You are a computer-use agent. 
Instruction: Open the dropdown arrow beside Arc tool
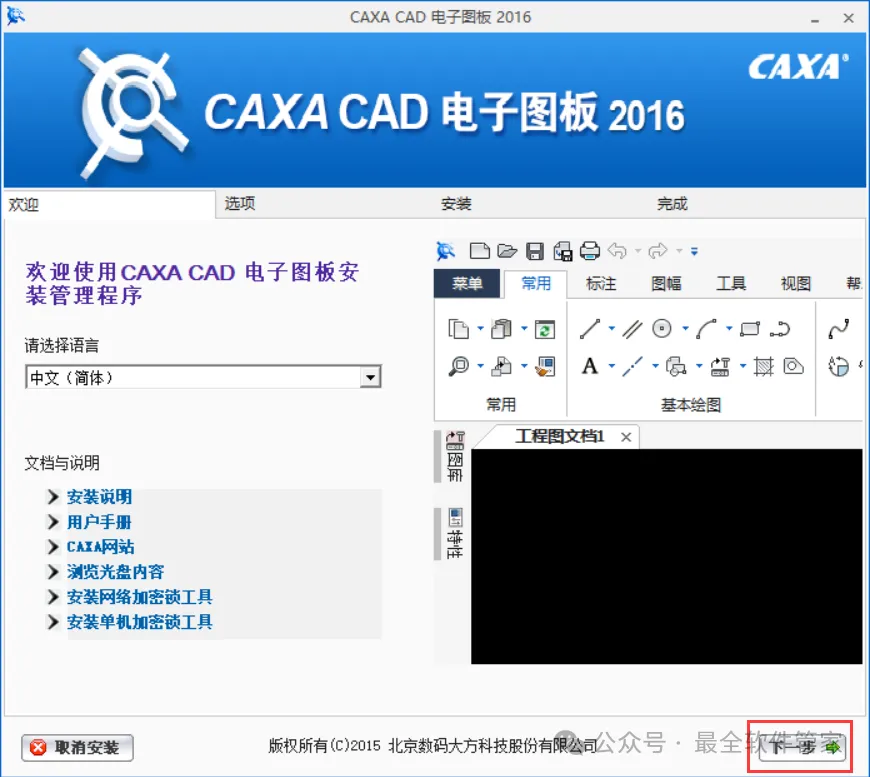coord(729,329)
